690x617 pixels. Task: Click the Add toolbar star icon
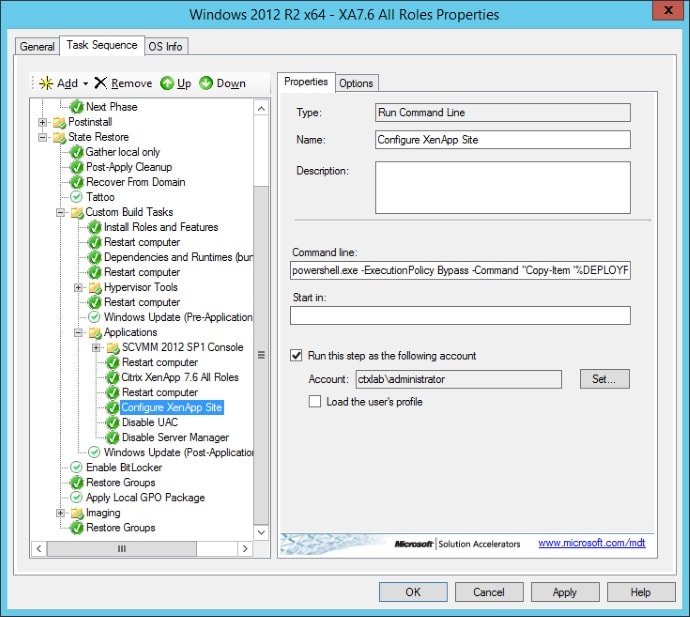coord(46,83)
